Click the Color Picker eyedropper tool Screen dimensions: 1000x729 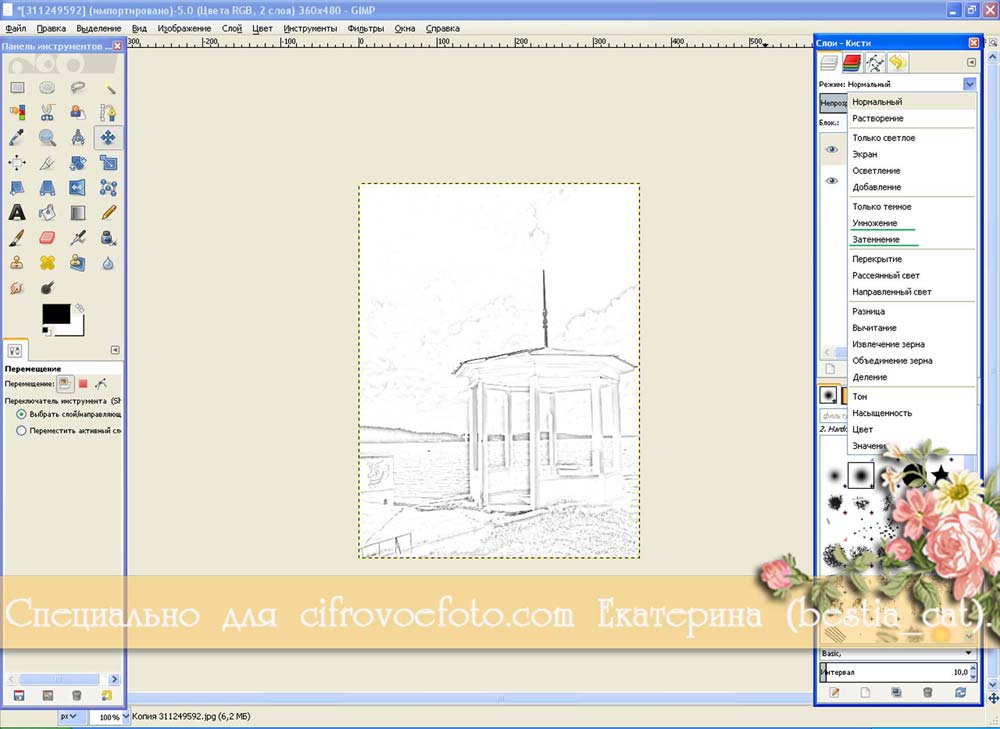pos(17,137)
